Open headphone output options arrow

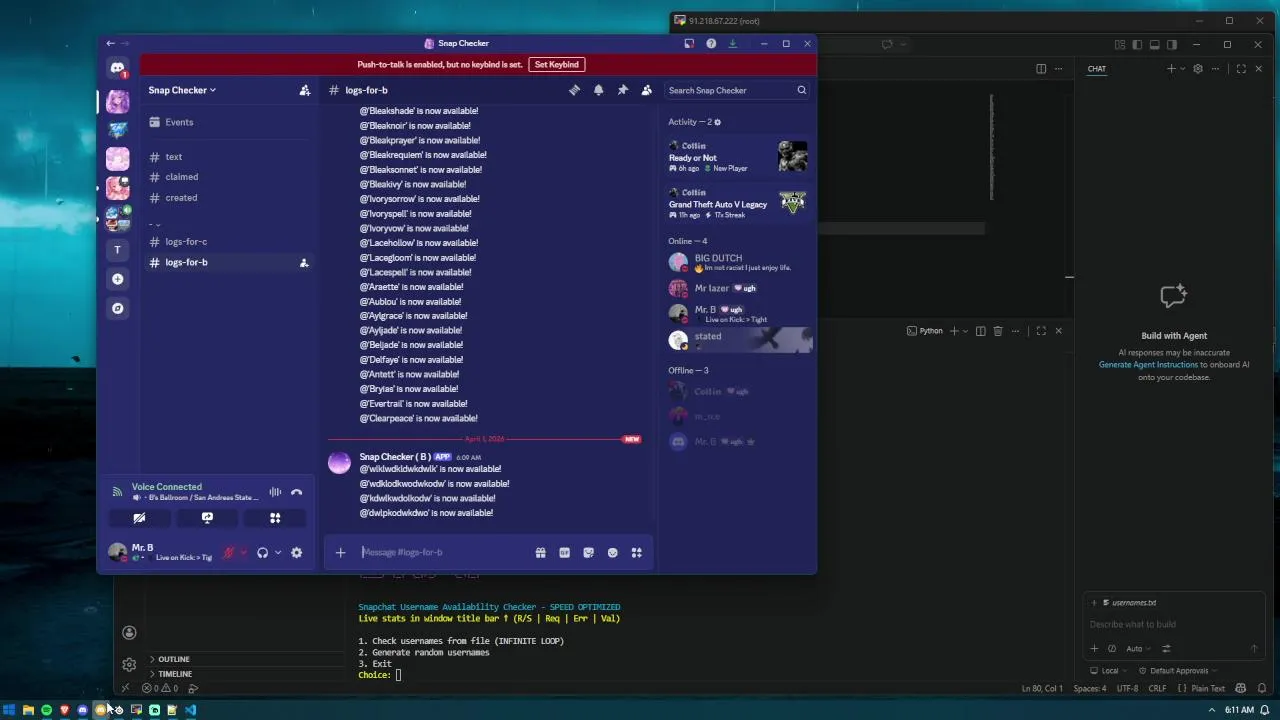pyautogui.click(x=278, y=552)
